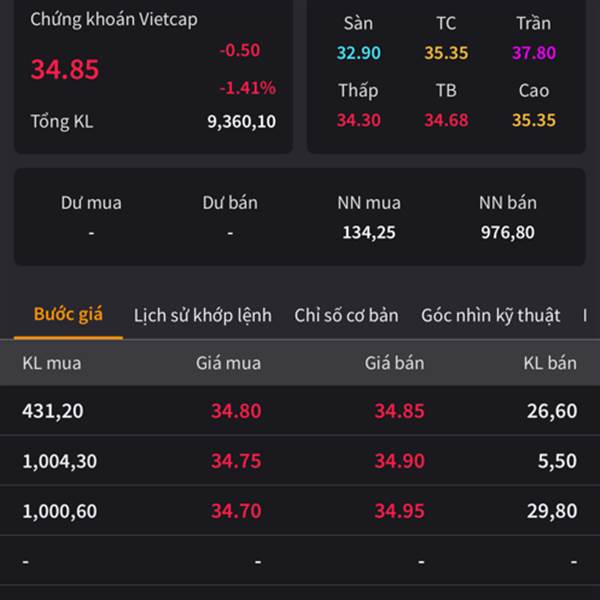Select the Góc nhìn kỹ thuật tab
The width and height of the screenshot is (600, 600).
pos(491,316)
